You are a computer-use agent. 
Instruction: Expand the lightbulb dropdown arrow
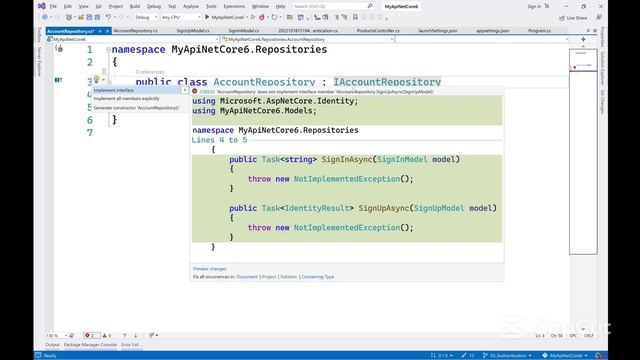coord(103,80)
